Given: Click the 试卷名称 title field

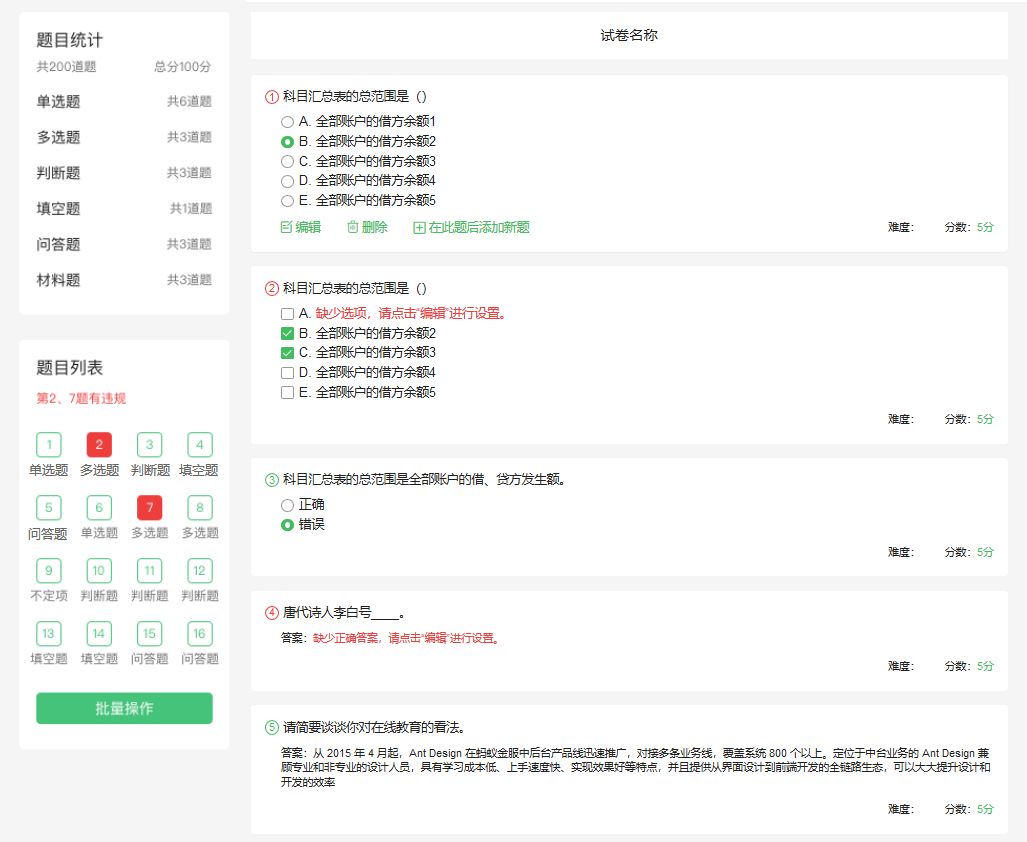Looking at the screenshot, I should [x=629, y=36].
